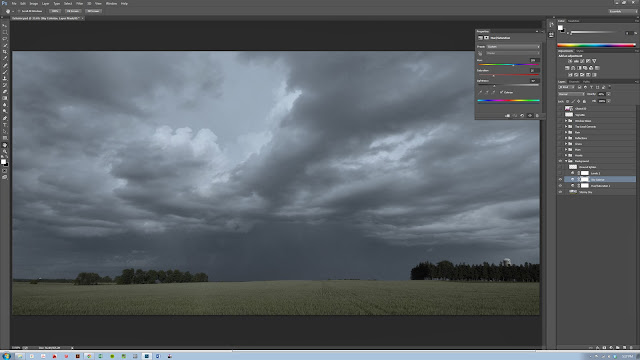Toggle the Colorize checkbox
Viewport: 640px width, 360px height.
[x=502, y=92]
